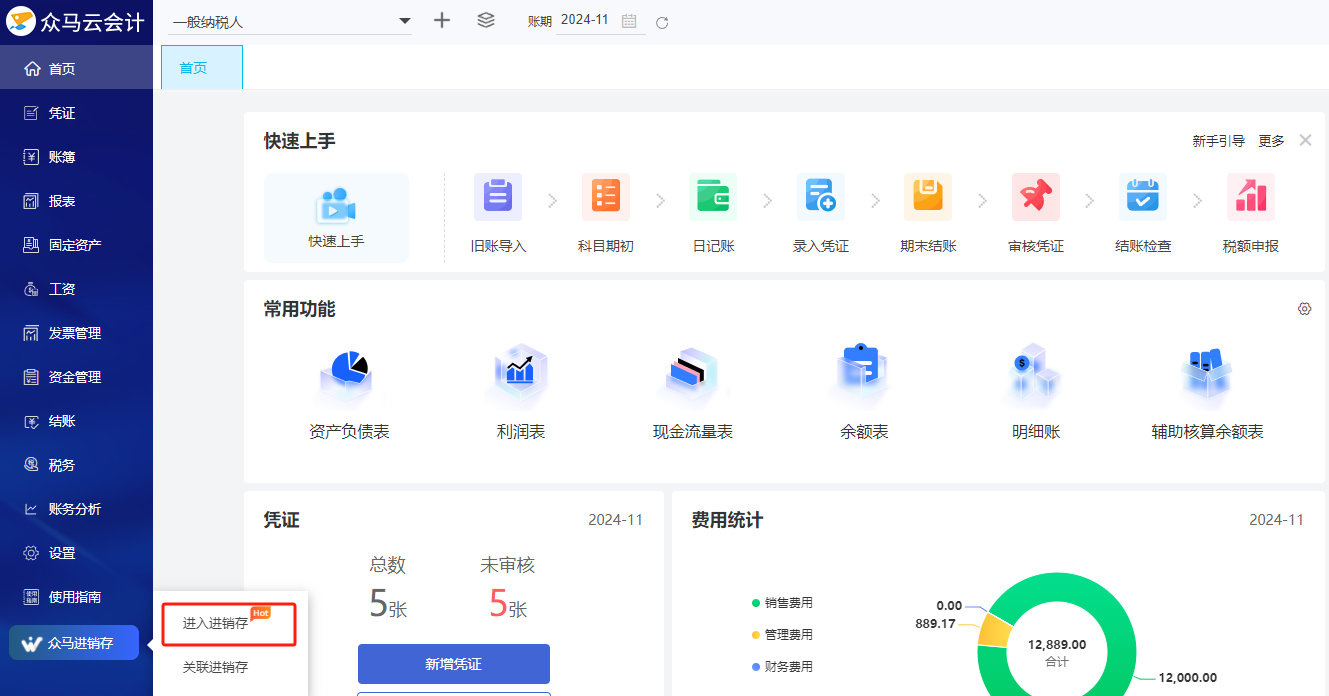The height and width of the screenshot is (696, 1329).
Task: Click the 更多 link
Action: pos(1271,141)
